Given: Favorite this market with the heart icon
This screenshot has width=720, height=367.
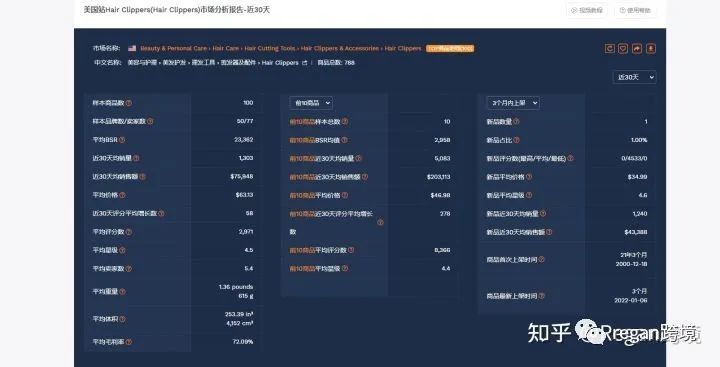Looking at the screenshot, I should pyautogui.click(x=623, y=48).
